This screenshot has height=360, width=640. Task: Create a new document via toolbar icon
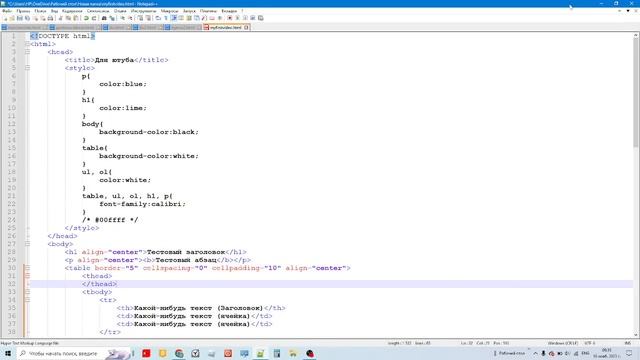(5, 18)
